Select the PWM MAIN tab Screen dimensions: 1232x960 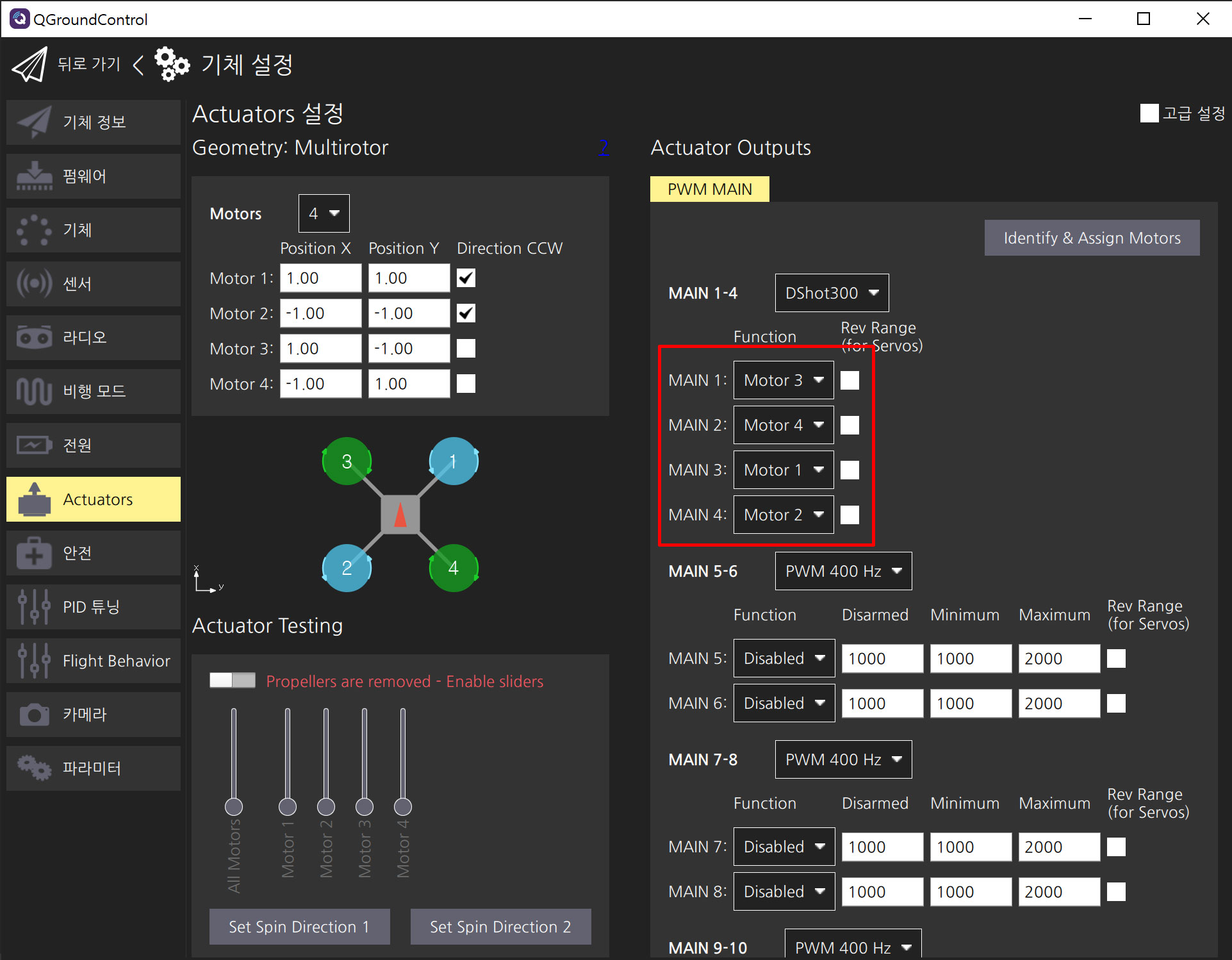click(709, 189)
